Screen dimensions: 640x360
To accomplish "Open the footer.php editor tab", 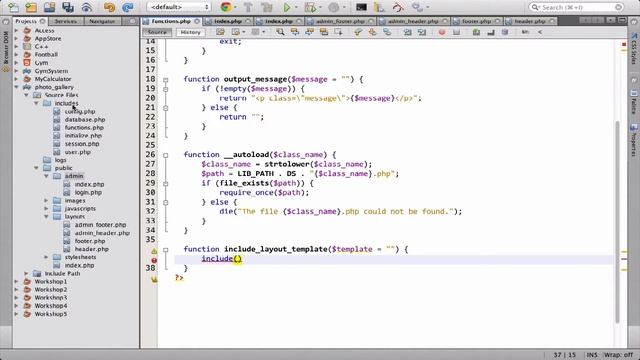I will click(476, 21).
